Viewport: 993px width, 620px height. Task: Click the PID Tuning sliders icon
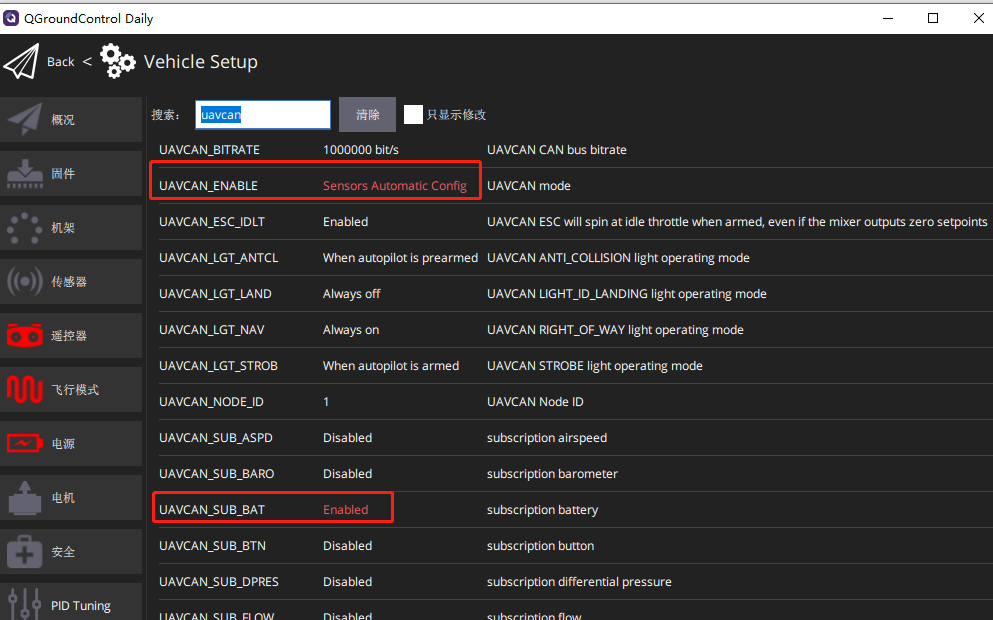coord(25,605)
